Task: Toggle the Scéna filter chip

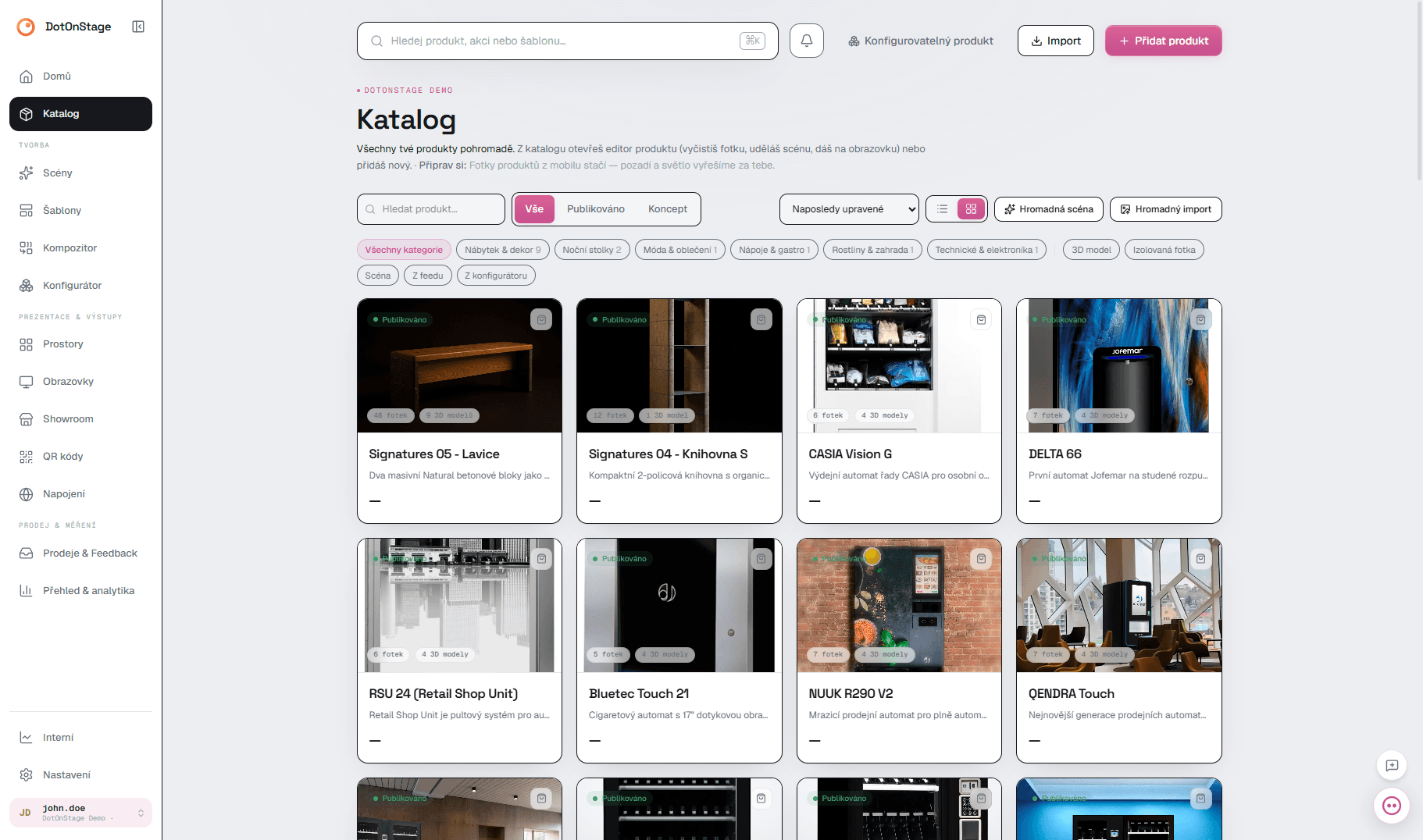Action: pyautogui.click(x=378, y=276)
